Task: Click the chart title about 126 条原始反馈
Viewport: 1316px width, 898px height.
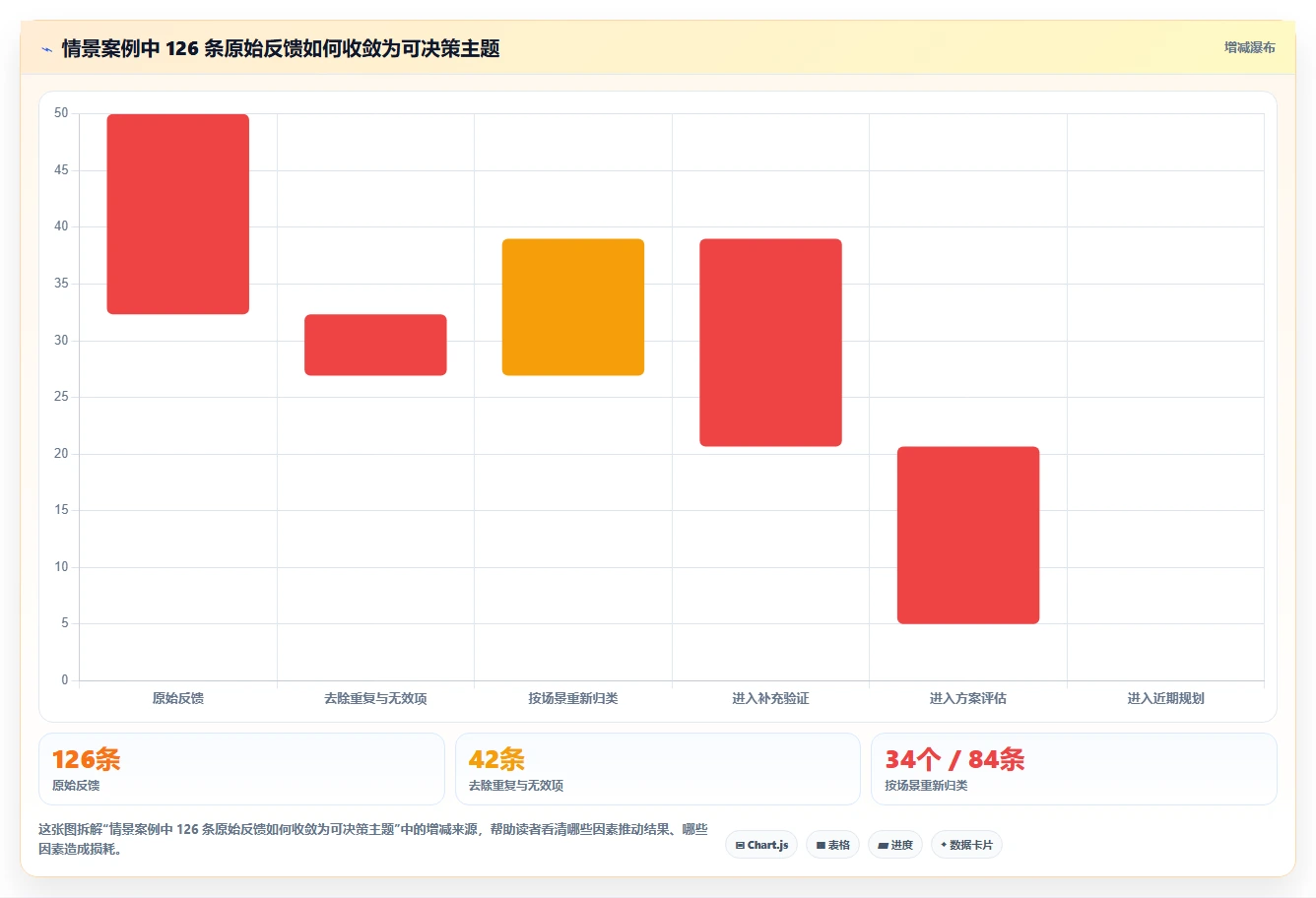Action: (281, 48)
